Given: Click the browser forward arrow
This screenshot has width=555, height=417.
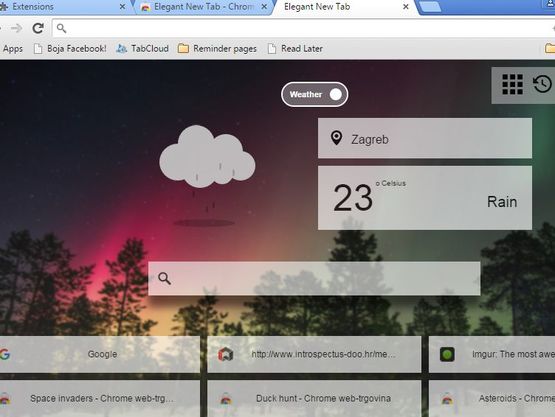Looking at the screenshot, I should 16,28.
